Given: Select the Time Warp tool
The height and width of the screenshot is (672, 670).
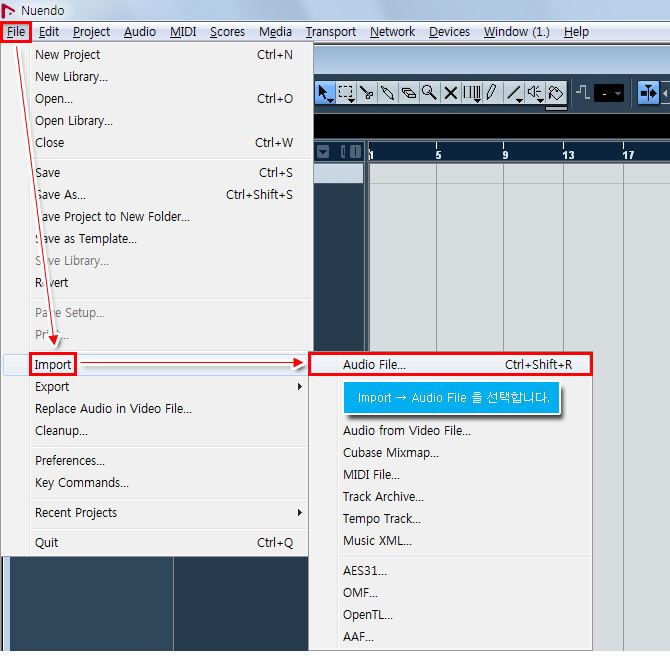Looking at the screenshot, I should [472, 93].
